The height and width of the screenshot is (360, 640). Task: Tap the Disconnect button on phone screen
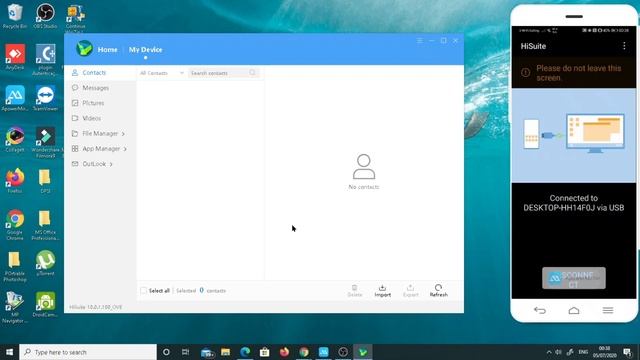(x=574, y=278)
